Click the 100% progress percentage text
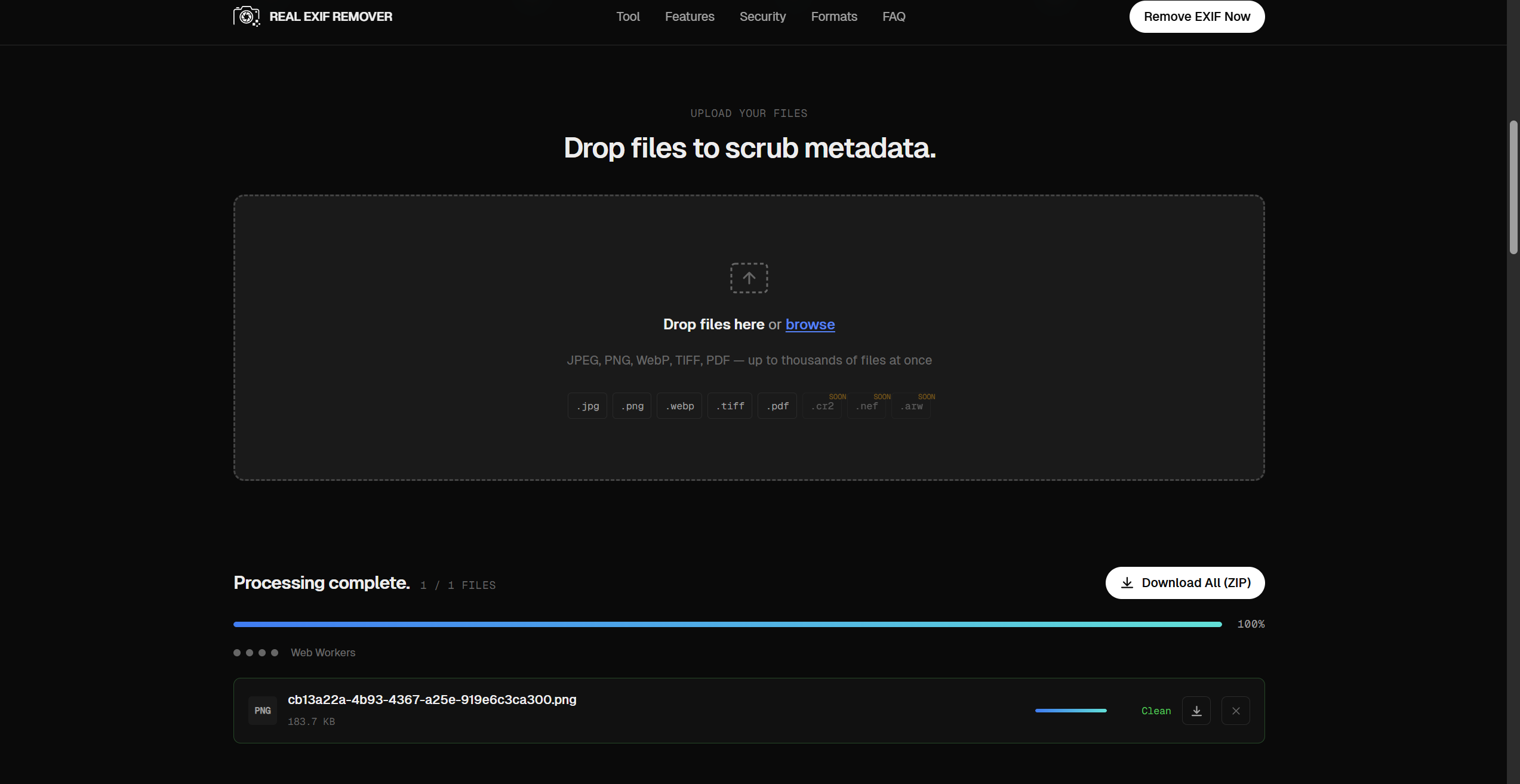Viewport: 1520px width, 784px height. pyautogui.click(x=1251, y=624)
